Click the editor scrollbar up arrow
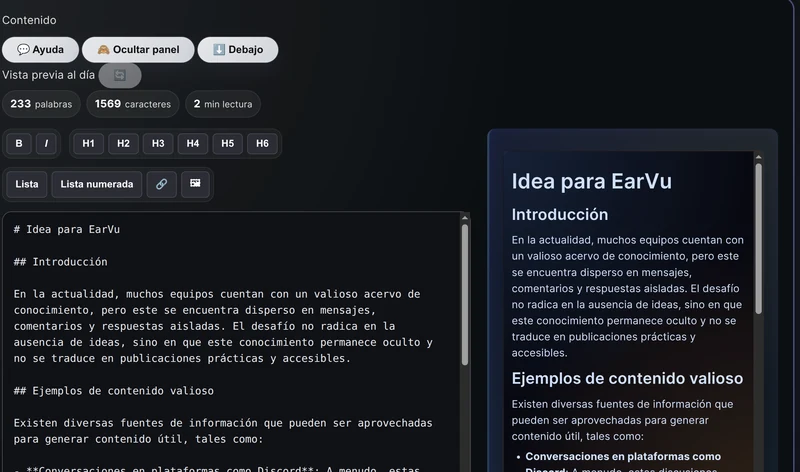800x472 pixels. 465,218
